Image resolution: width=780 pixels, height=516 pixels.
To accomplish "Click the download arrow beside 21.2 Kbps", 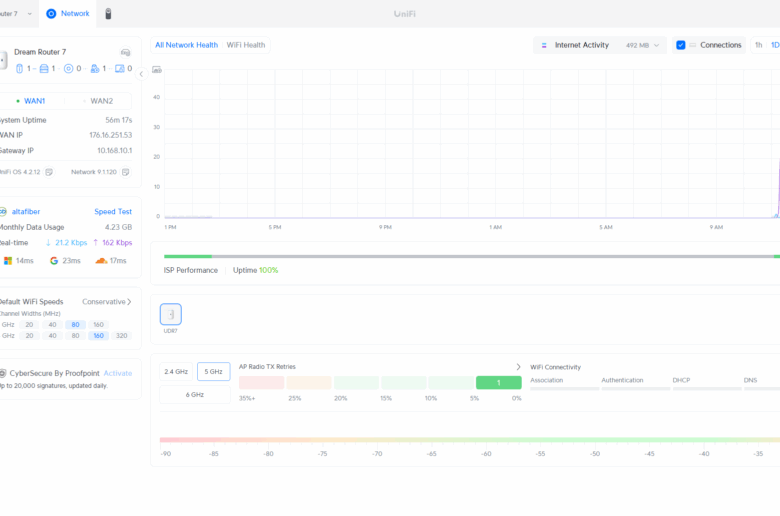I will point(48,243).
